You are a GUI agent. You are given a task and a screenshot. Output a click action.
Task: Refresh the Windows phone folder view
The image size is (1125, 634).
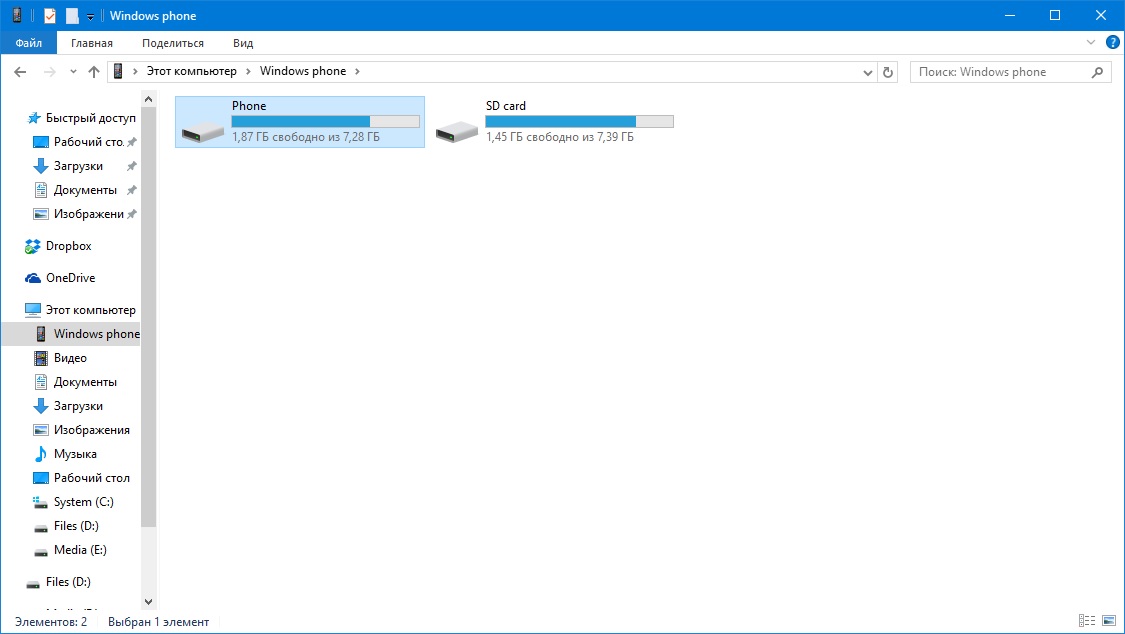888,72
